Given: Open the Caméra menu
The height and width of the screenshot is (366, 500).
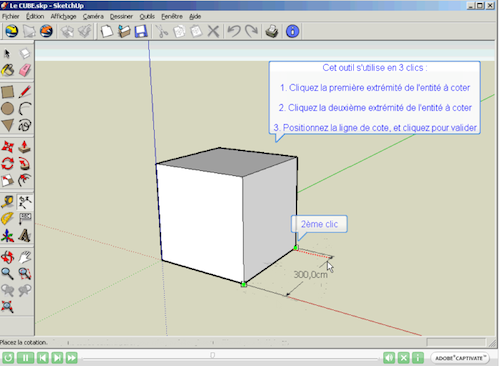Looking at the screenshot, I should (93, 16).
